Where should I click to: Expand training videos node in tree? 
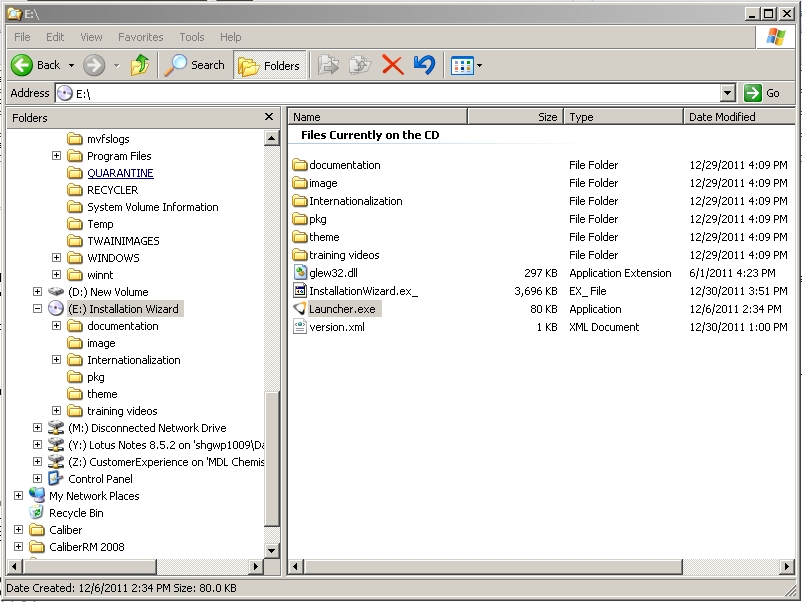click(56, 410)
